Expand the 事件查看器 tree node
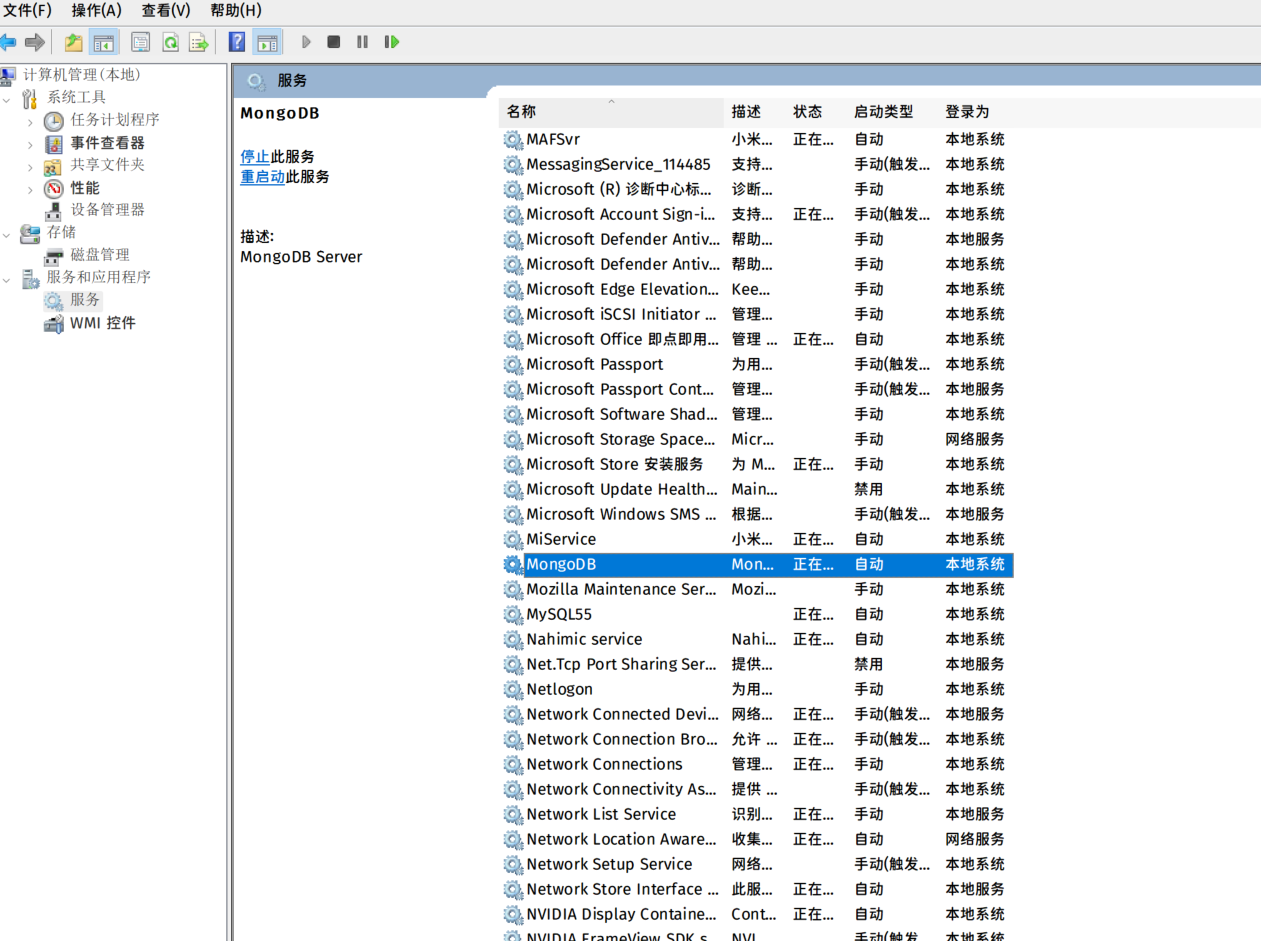The width and height of the screenshot is (1261, 941). [x=32, y=144]
